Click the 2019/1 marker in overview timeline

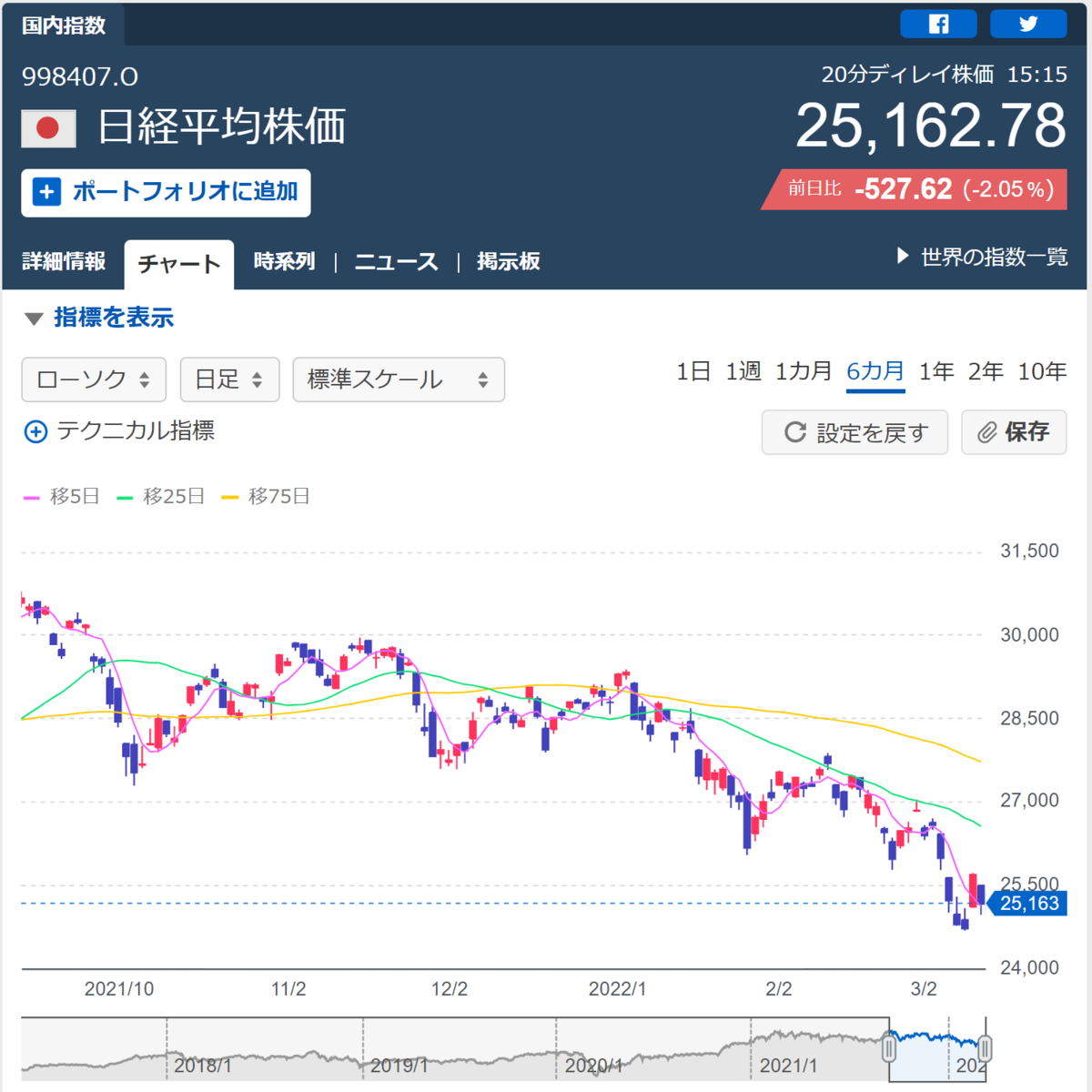(x=399, y=1066)
